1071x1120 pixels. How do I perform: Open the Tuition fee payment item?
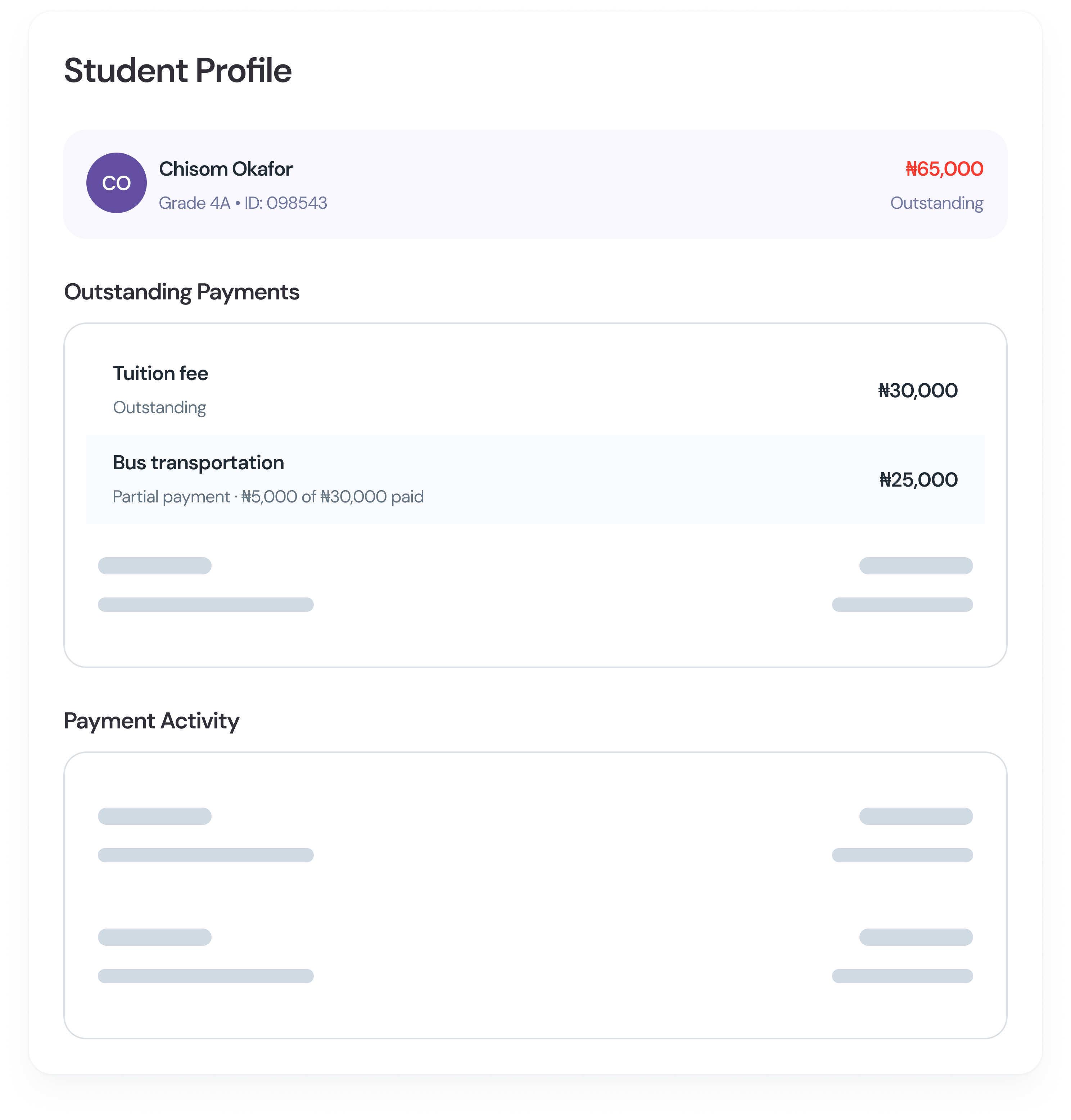[161, 373]
